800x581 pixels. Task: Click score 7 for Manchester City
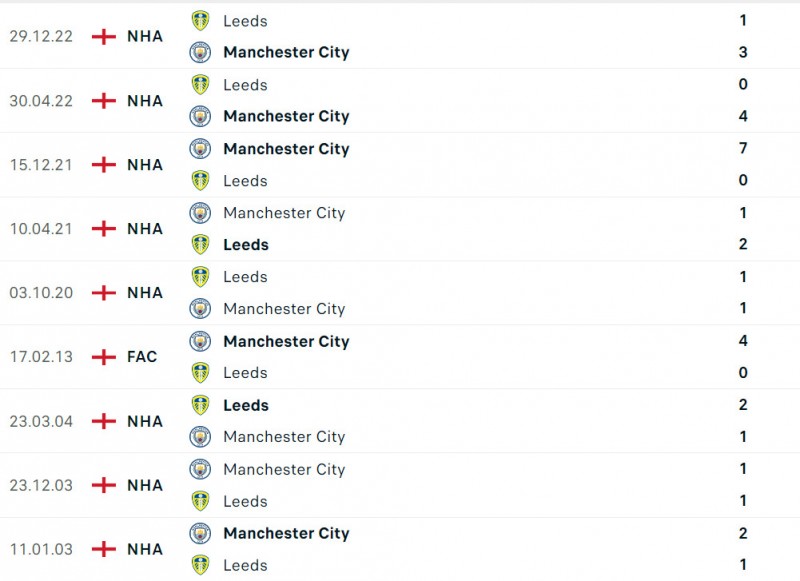(x=743, y=148)
